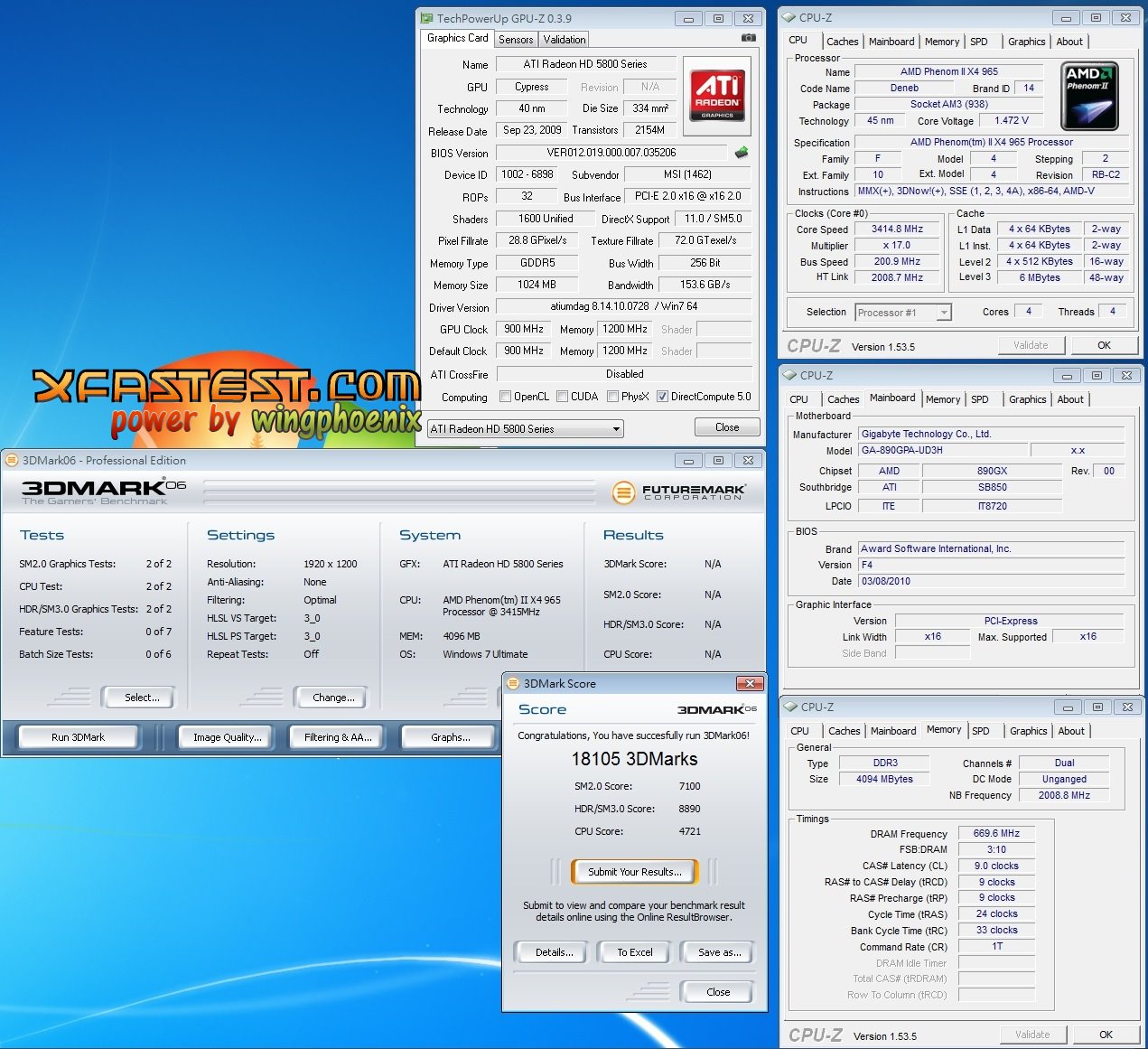The height and width of the screenshot is (1049, 1148).
Task: Click the BIOS save icon in GPU-Z
Action: pyautogui.click(x=742, y=152)
